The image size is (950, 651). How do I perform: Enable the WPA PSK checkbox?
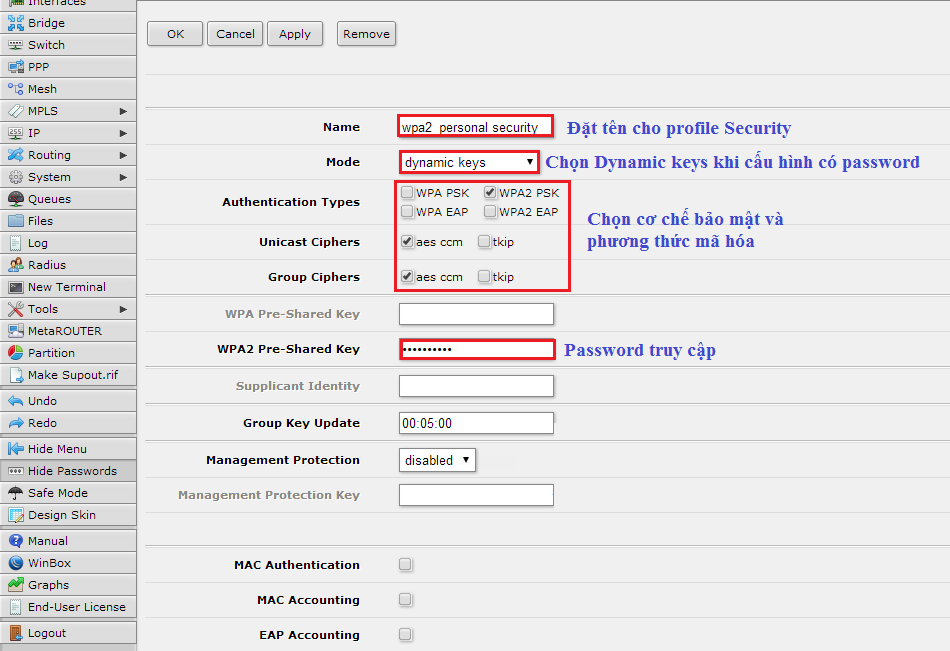(x=407, y=193)
